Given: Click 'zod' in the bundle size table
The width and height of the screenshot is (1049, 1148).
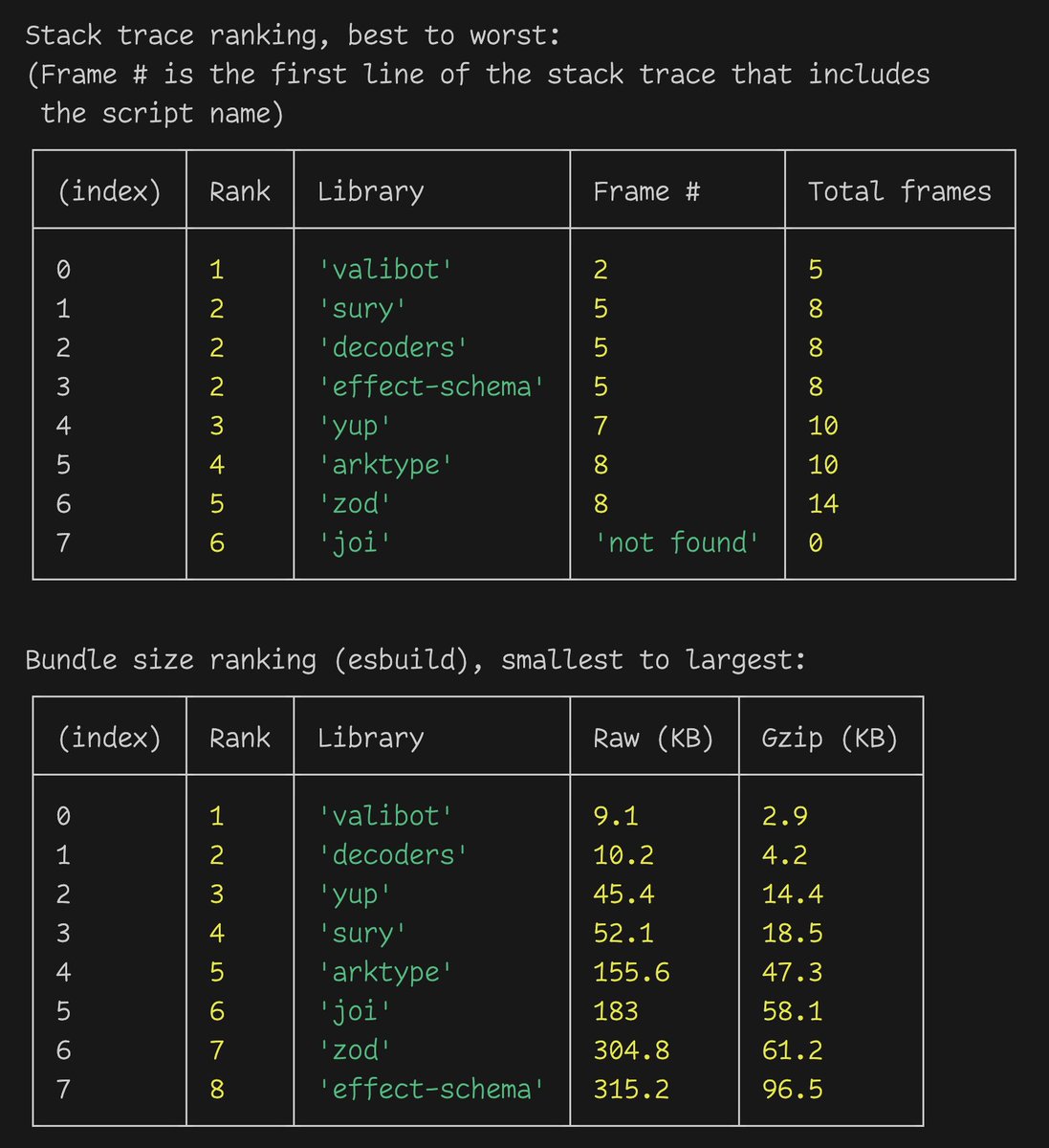Looking at the screenshot, I should point(355,1050).
